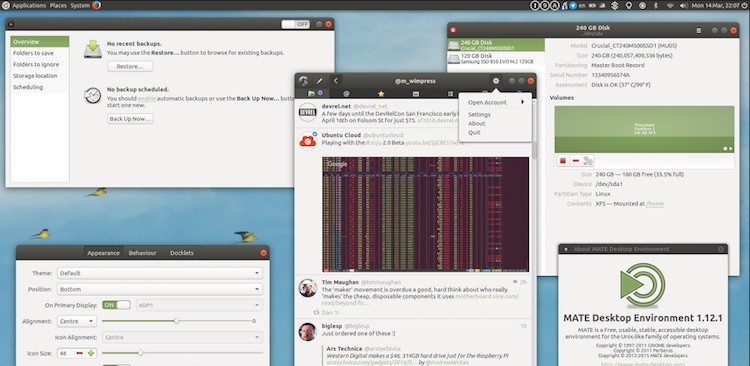Toggle the backup OFF switch

coord(296,24)
